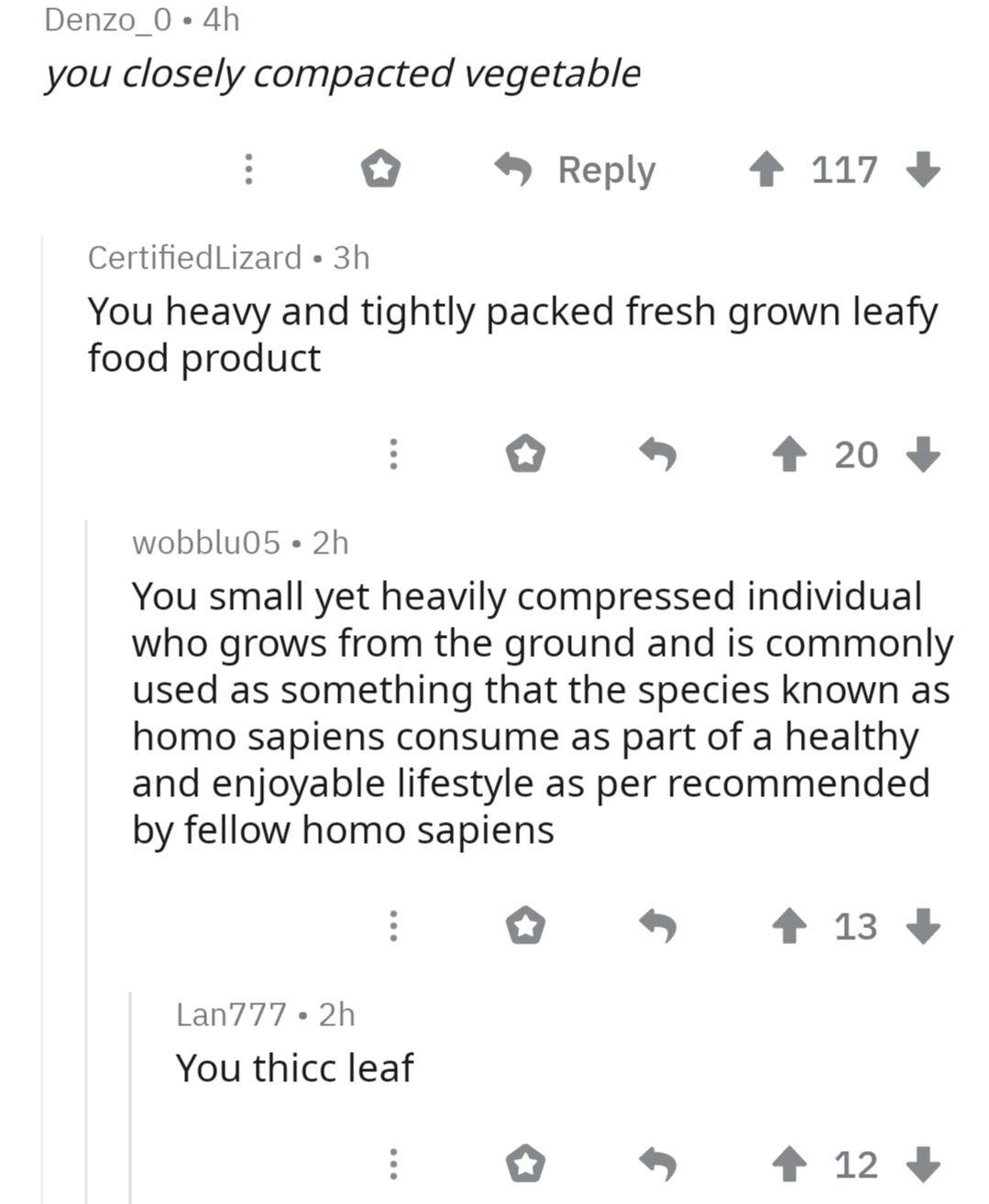Open three-dot menu on wobblu05's comment
Viewport: 989px width, 1204px height.
click(392, 926)
